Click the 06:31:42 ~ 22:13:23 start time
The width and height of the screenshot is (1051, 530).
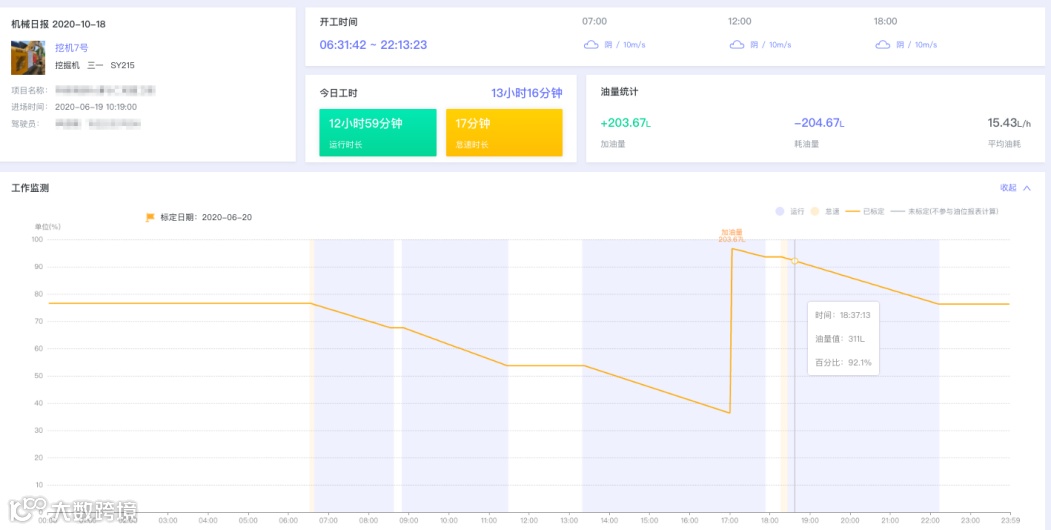pos(373,45)
